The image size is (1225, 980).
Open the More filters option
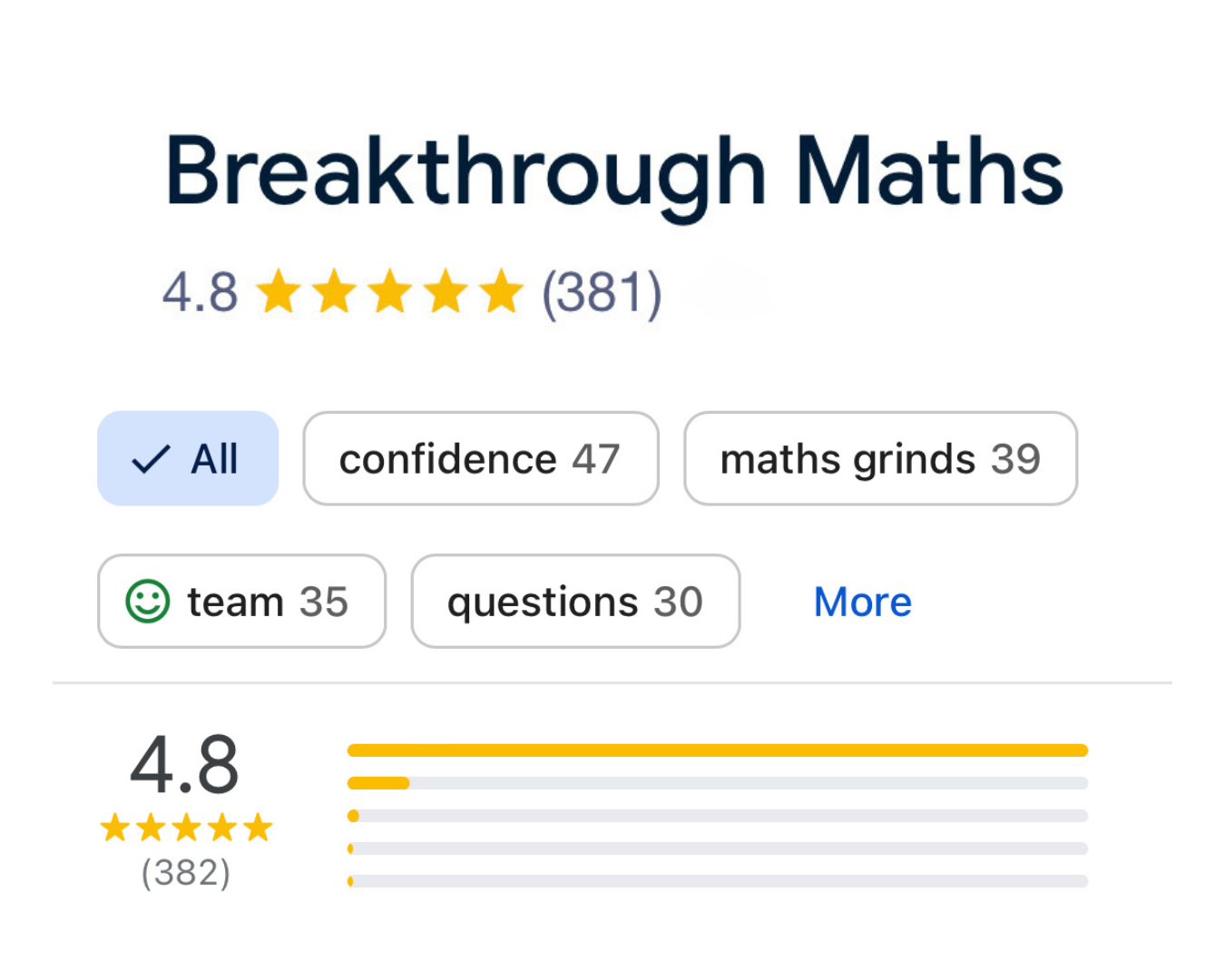click(x=861, y=601)
